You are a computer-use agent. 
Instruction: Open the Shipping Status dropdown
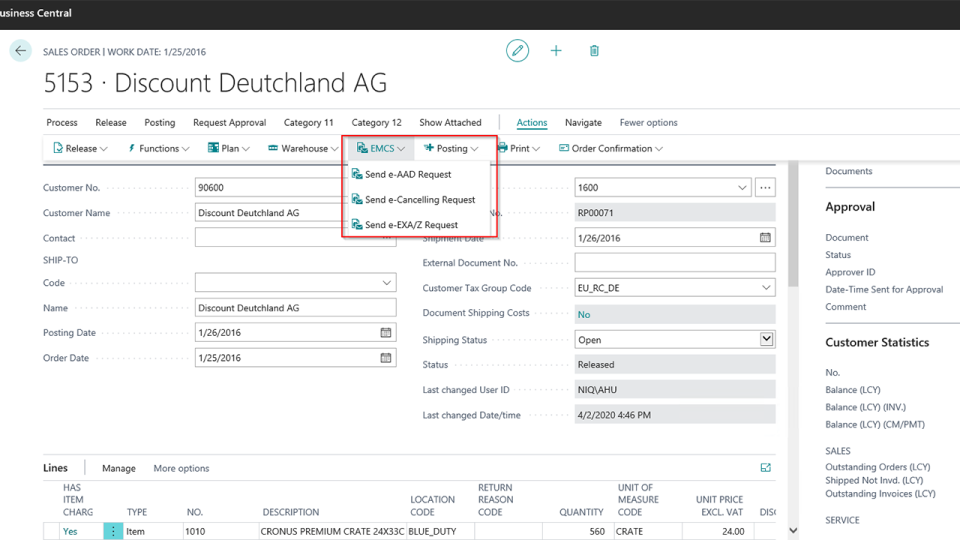[x=766, y=339]
